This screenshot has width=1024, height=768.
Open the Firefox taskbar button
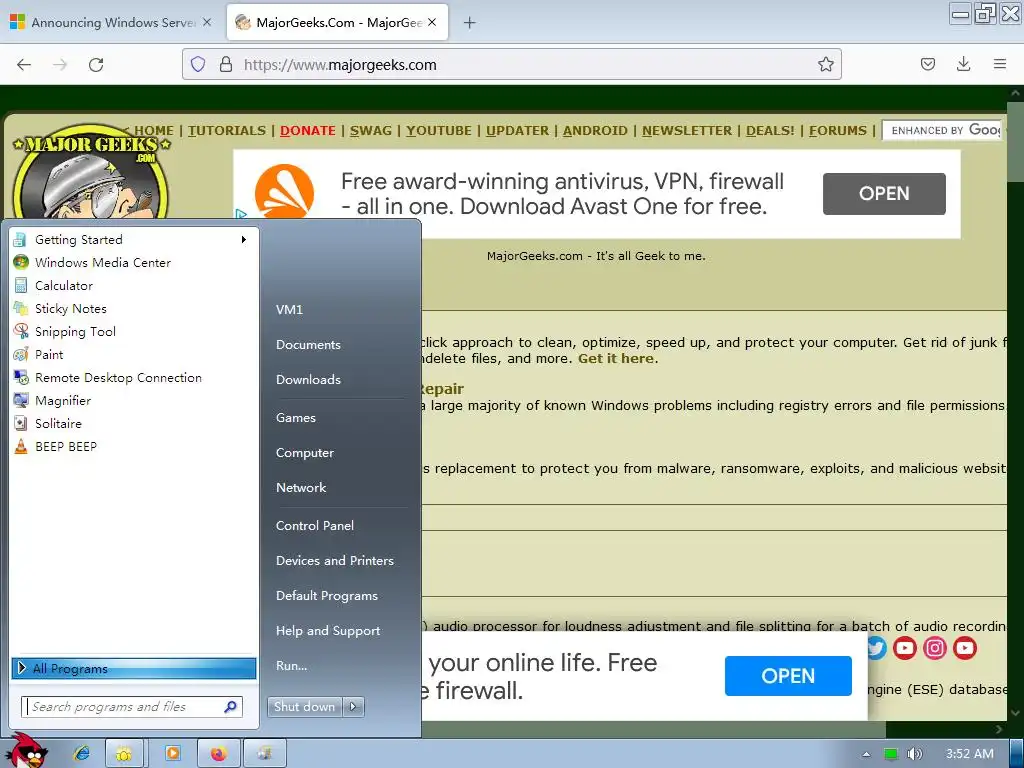click(x=218, y=754)
